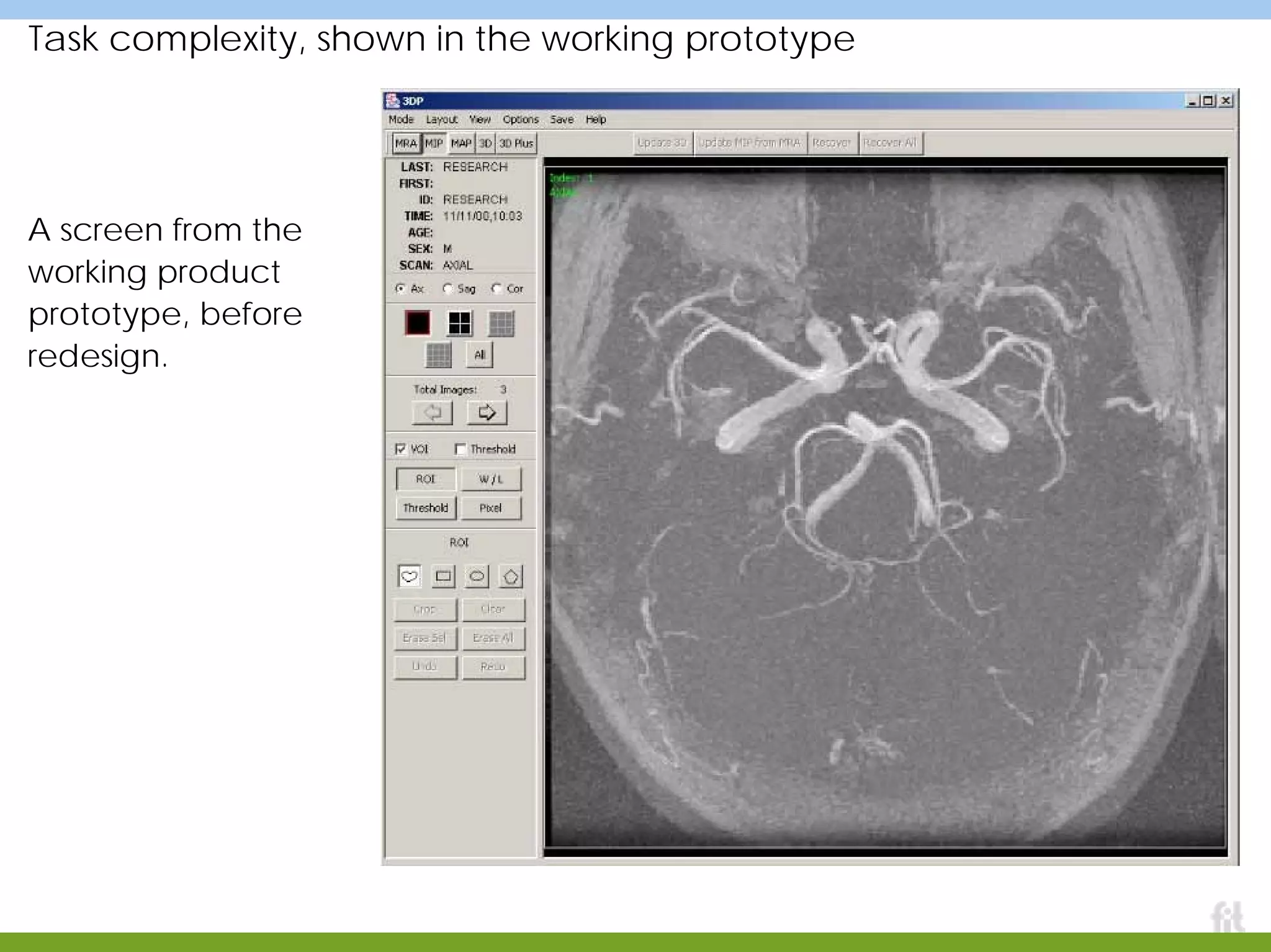Click the Threshold tool button
Image resolution: width=1271 pixels, height=952 pixels.
click(426, 508)
